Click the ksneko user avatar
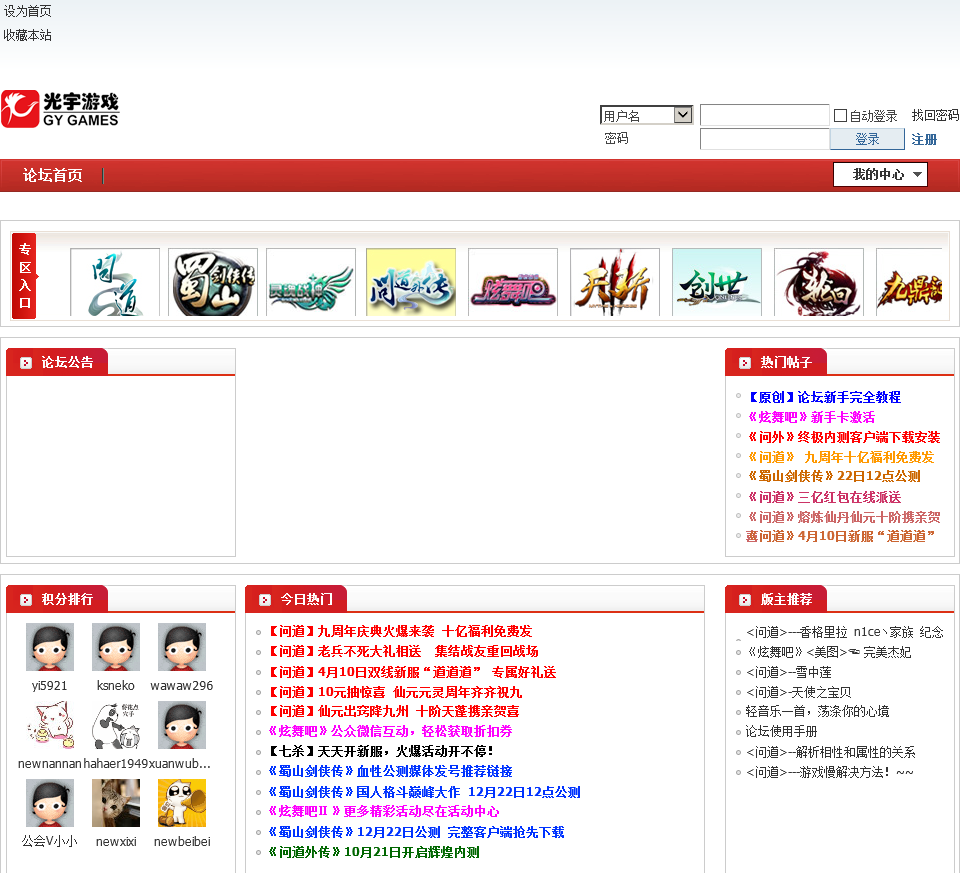960x873 pixels. click(116, 647)
